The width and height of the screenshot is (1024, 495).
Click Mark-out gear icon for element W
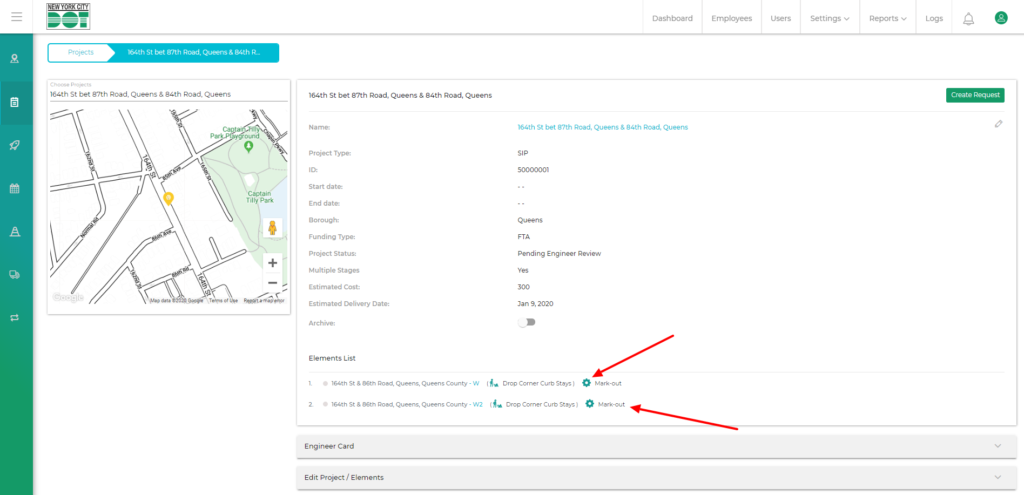pyautogui.click(x=587, y=383)
